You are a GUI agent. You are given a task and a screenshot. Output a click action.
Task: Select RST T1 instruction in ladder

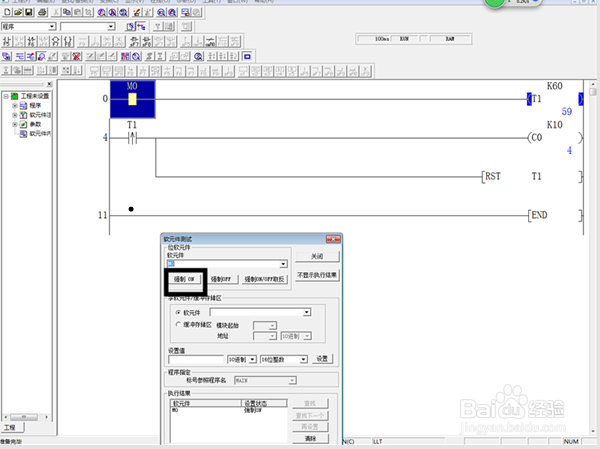click(532, 176)
